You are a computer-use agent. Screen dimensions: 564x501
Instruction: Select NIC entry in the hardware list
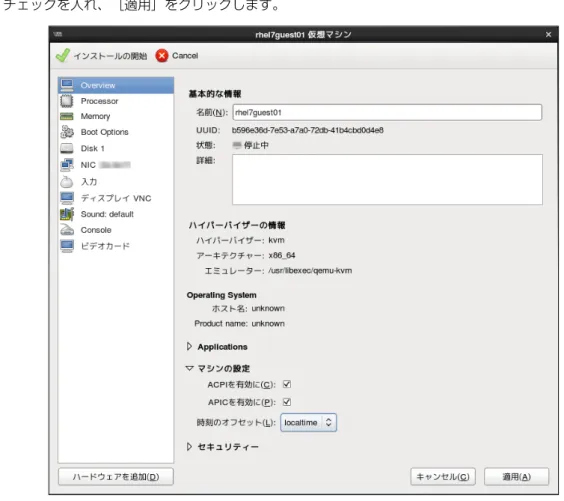[x=116, y=165]
